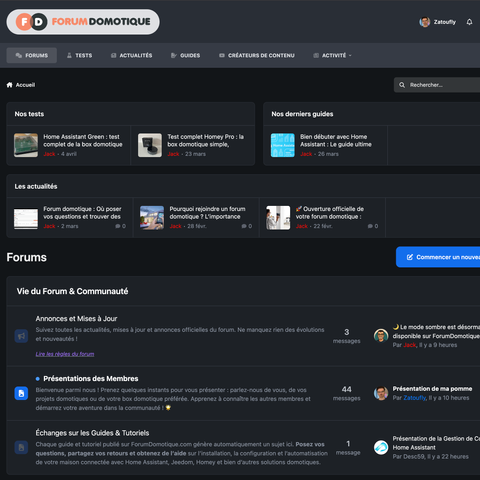480x480 pixels.
Task: Go to the Actualités tab
Action: click(x=132, y=55)
